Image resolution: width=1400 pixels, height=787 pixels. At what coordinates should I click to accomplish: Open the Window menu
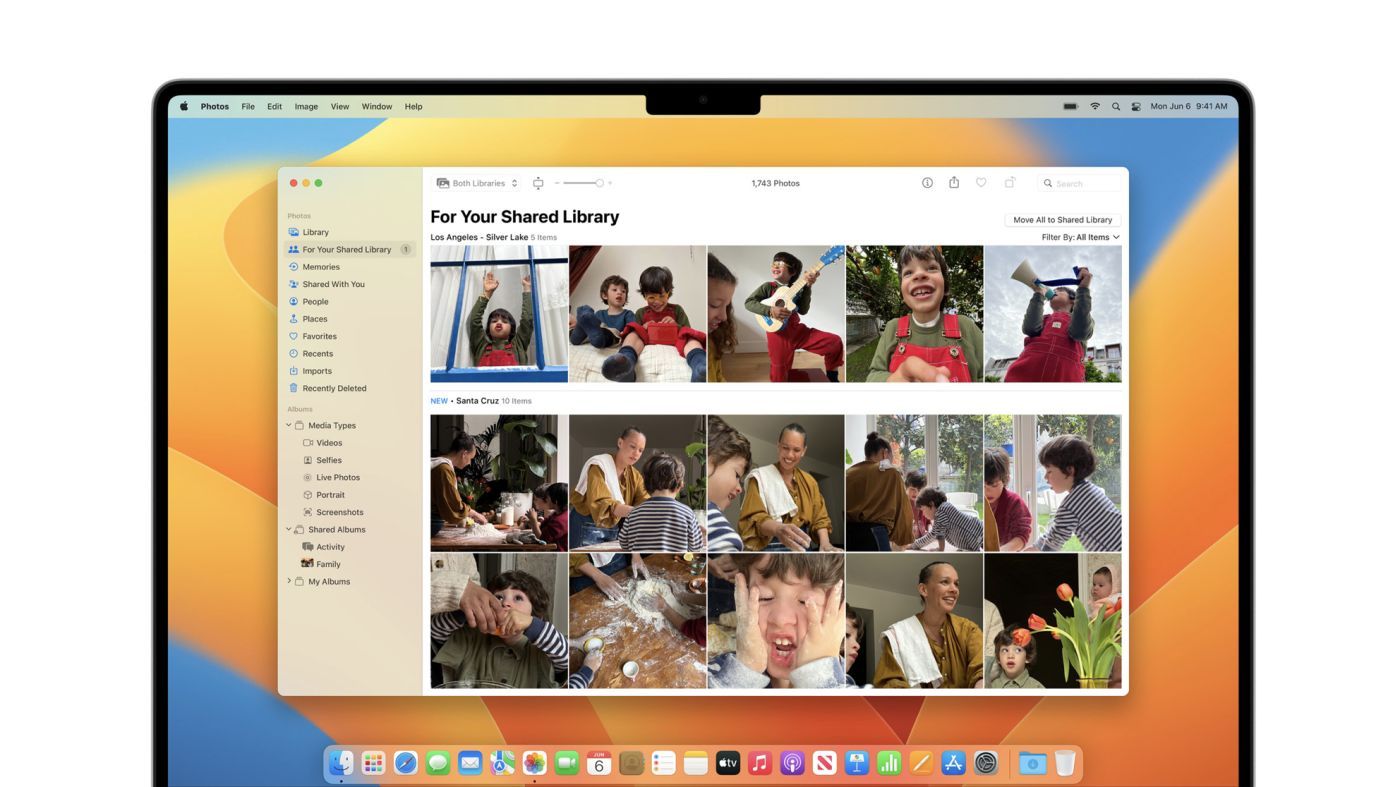tap(377, 106)
